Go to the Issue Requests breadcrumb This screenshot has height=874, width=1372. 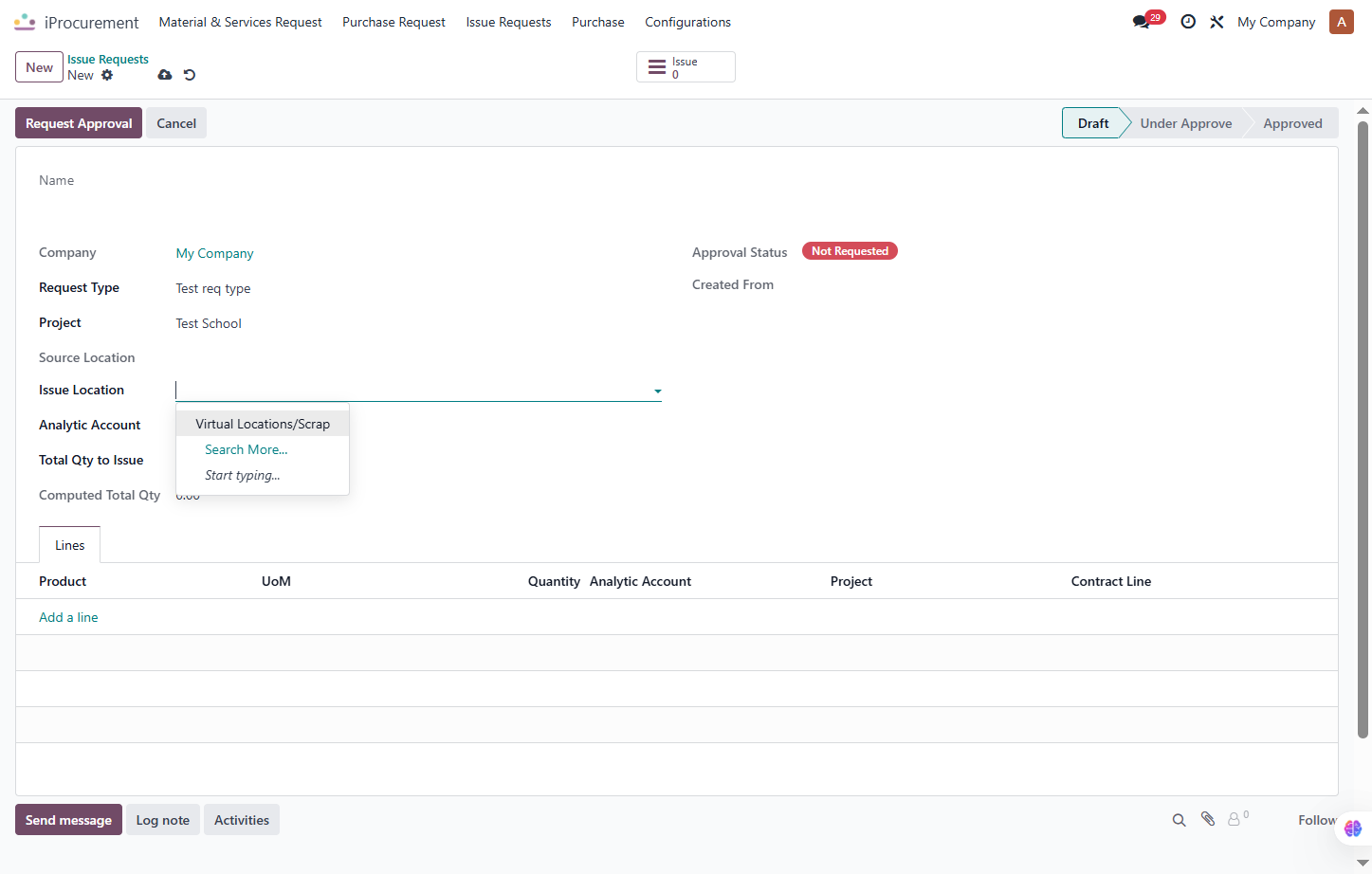coord(108,59)
